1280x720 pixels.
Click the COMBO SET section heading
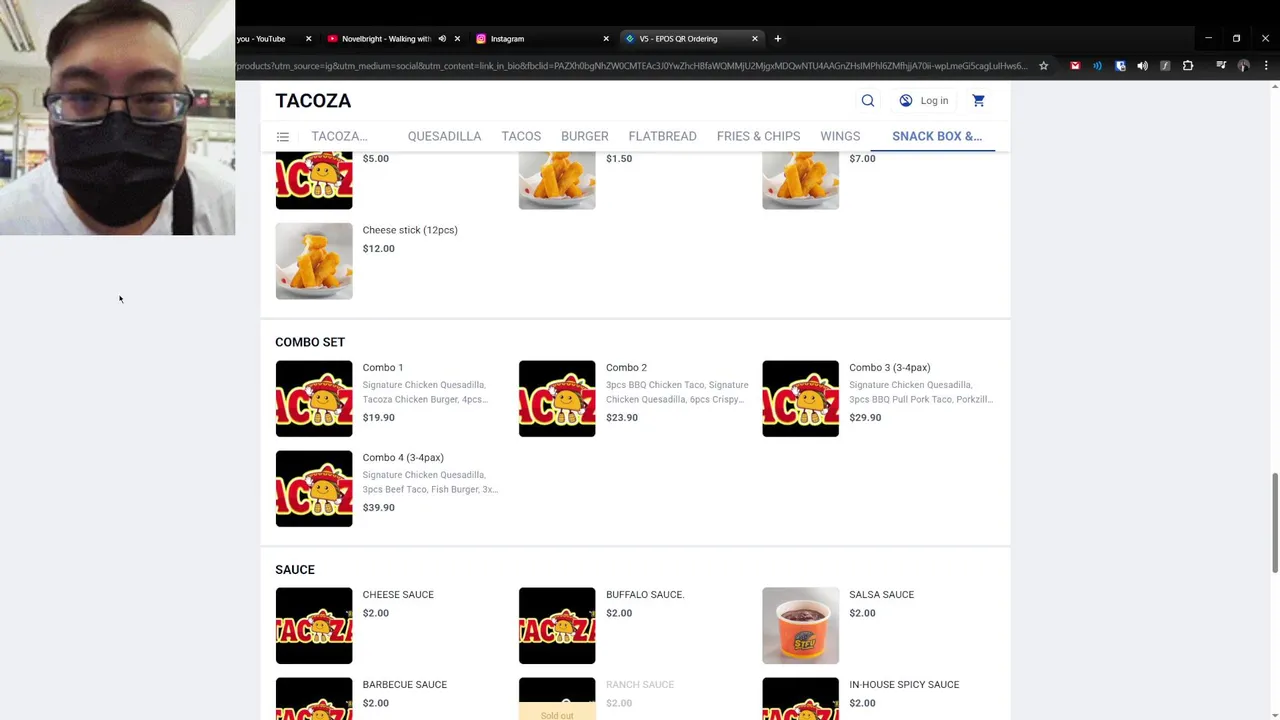point(310,342)
